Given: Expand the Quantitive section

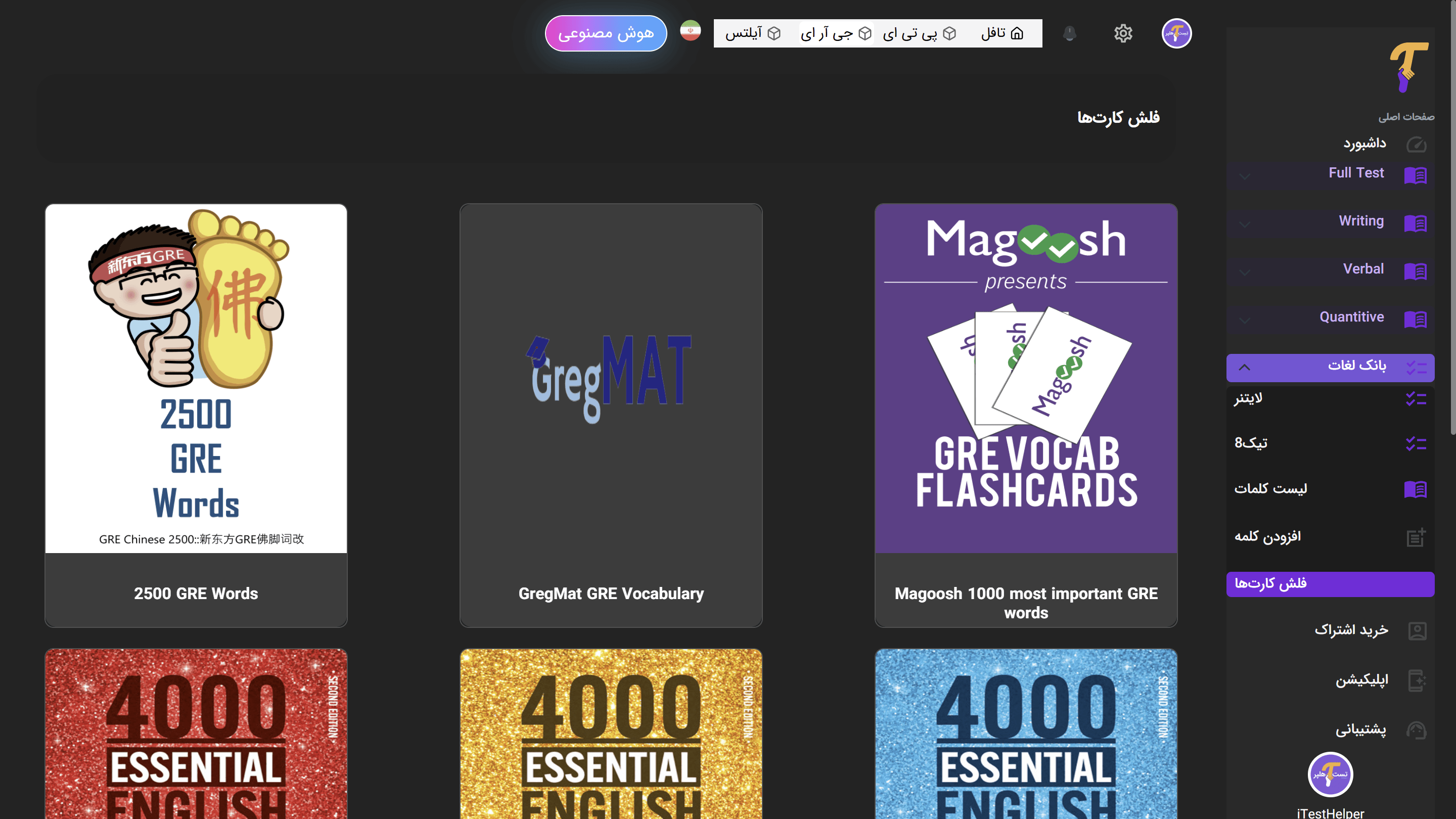Looking at the screenshot, I should (x=1245, y=321).
